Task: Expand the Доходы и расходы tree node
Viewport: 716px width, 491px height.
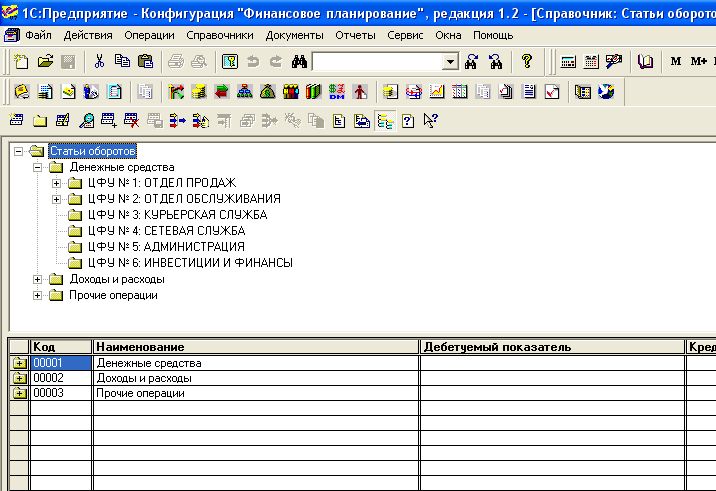Action: click(x=37, y=279)
